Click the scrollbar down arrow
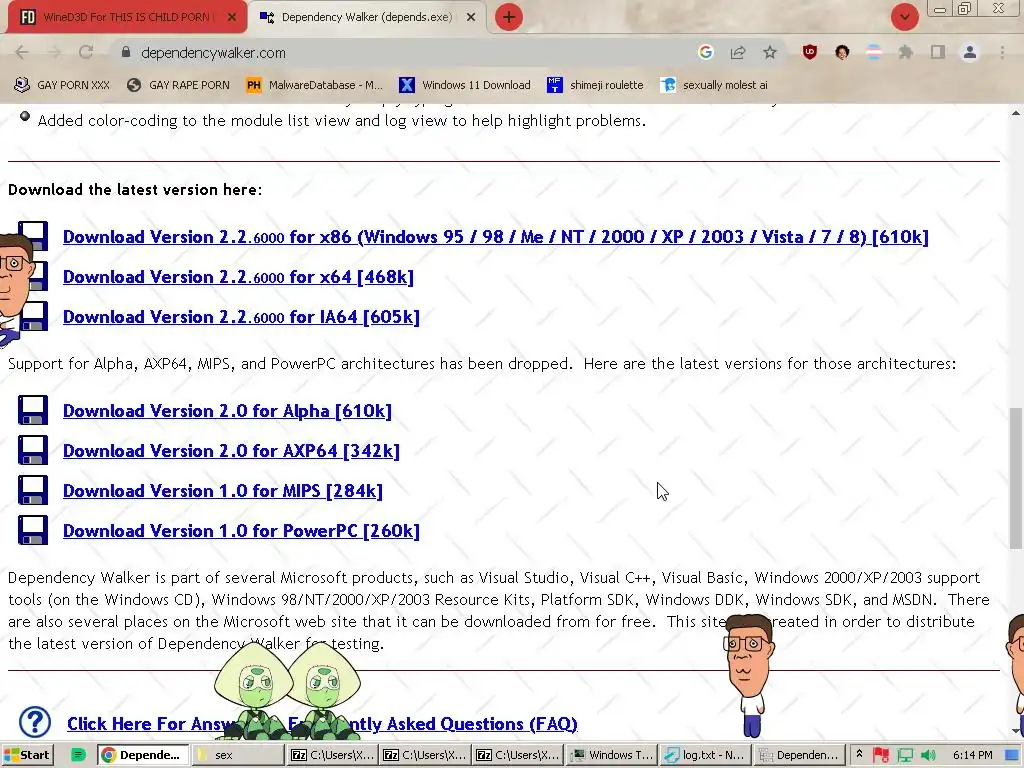 click(x=1015, y=731)
